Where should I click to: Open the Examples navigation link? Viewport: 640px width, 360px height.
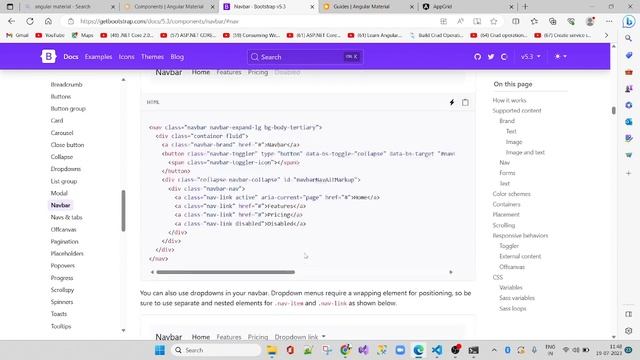[x=98, y=57]
